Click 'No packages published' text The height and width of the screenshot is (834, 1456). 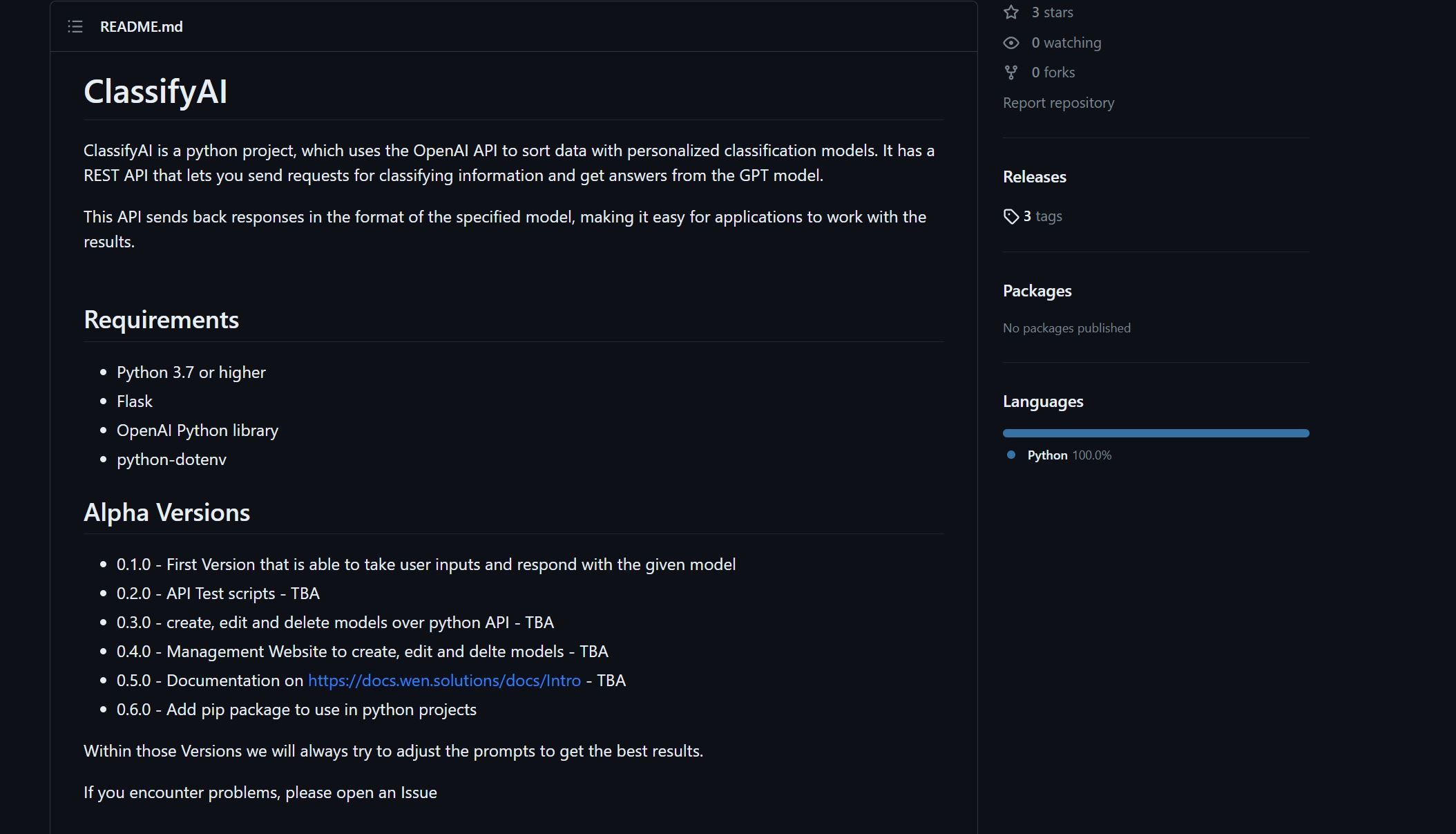tap(1066, 328)
